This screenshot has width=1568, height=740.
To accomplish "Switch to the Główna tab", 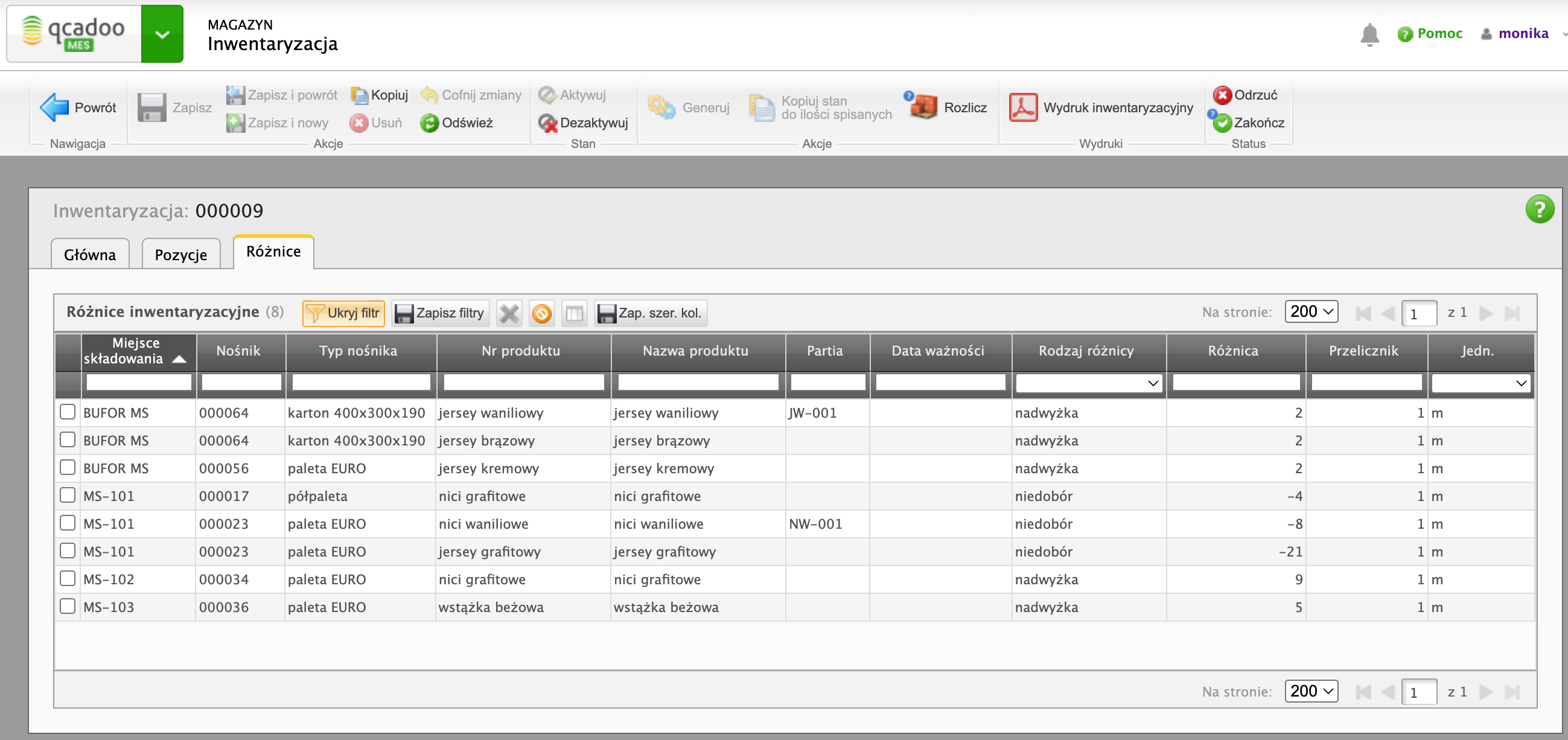I will click(x=90, y=254).
